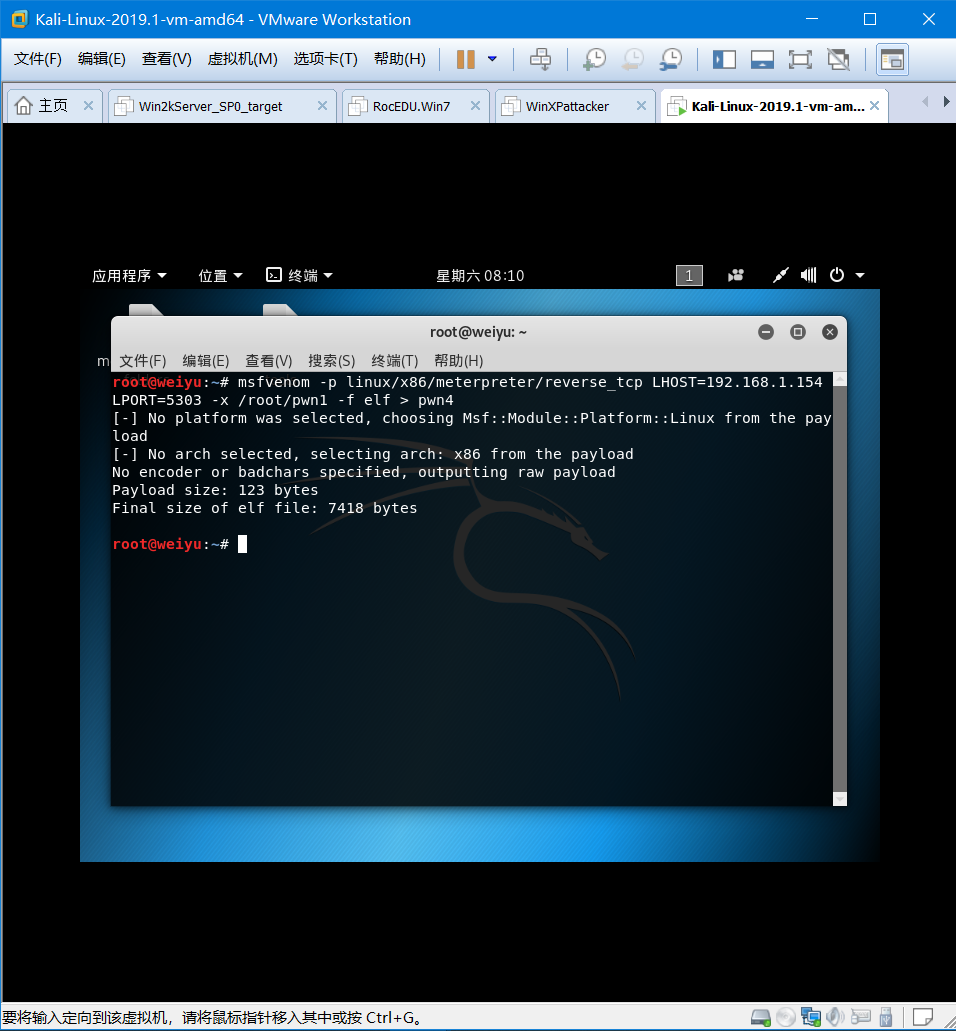Click the terminal prompt cursor

[243, 544]
